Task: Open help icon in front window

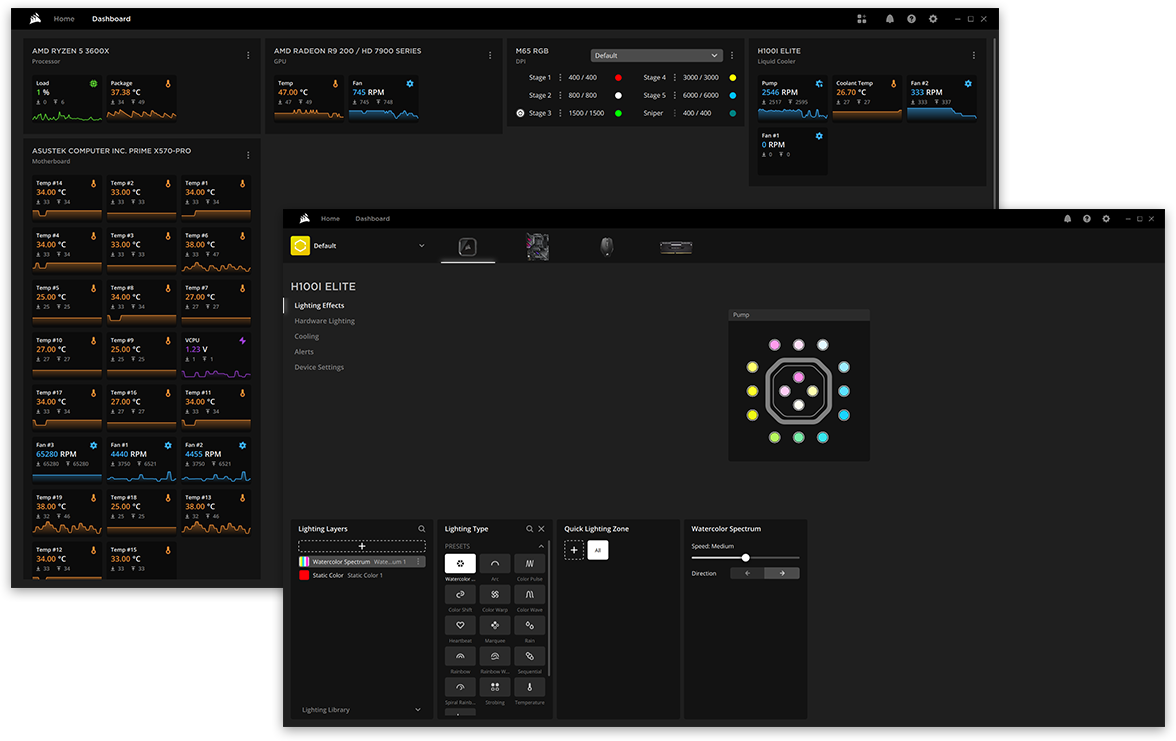Action: point(1087,219)
